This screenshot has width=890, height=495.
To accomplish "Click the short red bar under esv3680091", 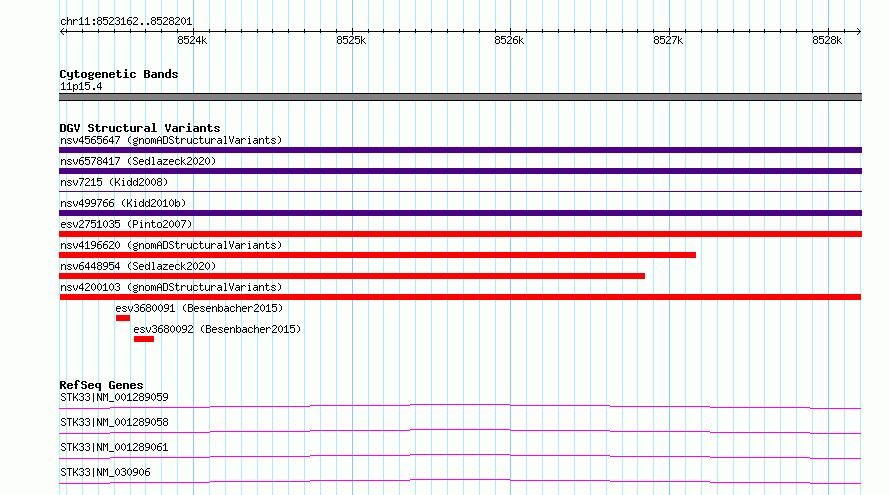I will pyautogui.click(x=123, y=318).
